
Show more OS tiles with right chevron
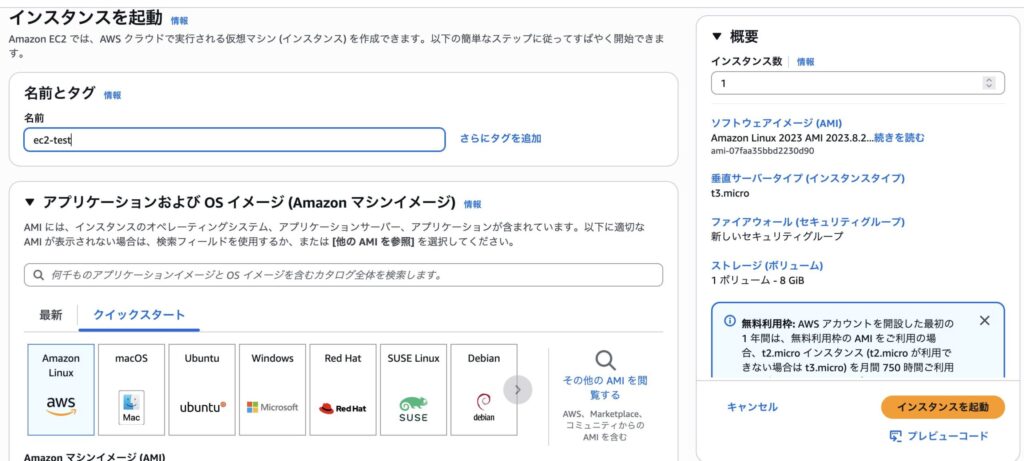click(x=518, y=390)
